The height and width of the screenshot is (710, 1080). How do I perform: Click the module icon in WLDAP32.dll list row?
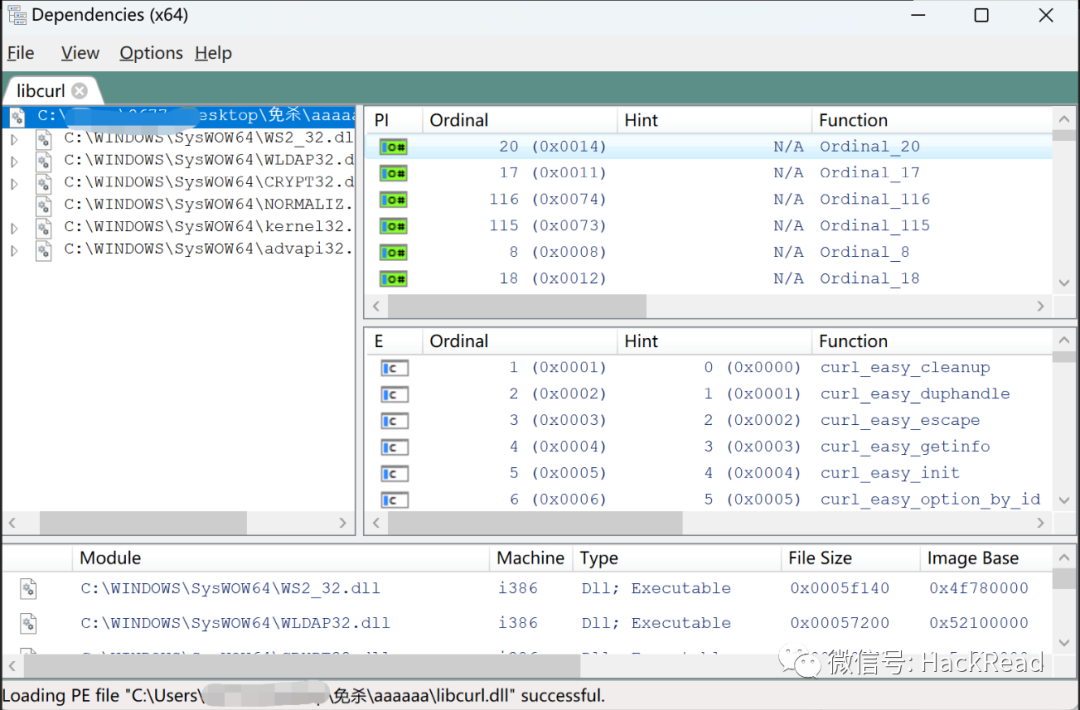pos(29,623)
